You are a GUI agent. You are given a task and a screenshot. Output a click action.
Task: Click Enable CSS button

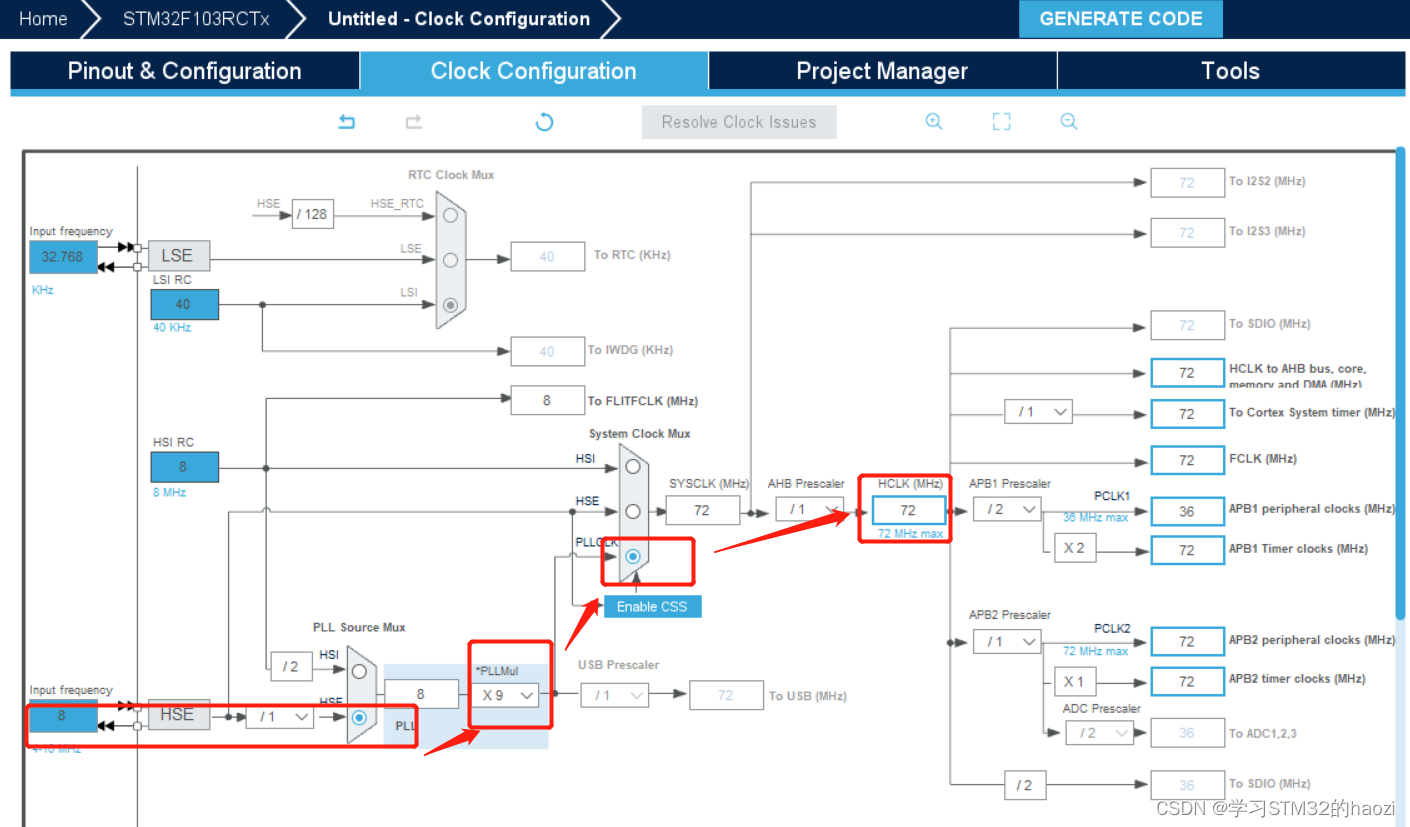tap(652, 606)
